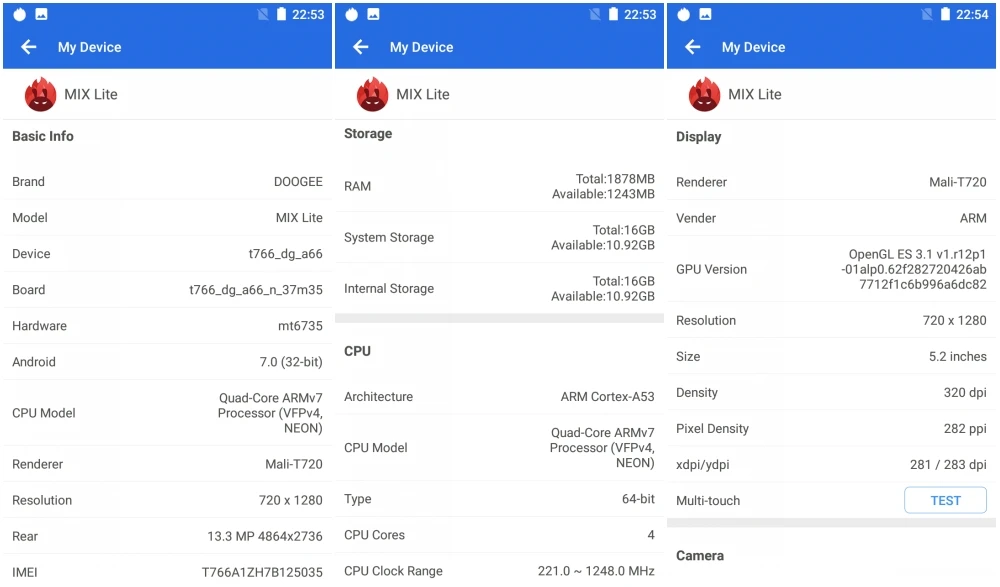Image resolution: width=1000 pixels, height=587 pixels.
Task: Select the Android 7.0 (32-bit) row
Action: click(x=167, y=362)
